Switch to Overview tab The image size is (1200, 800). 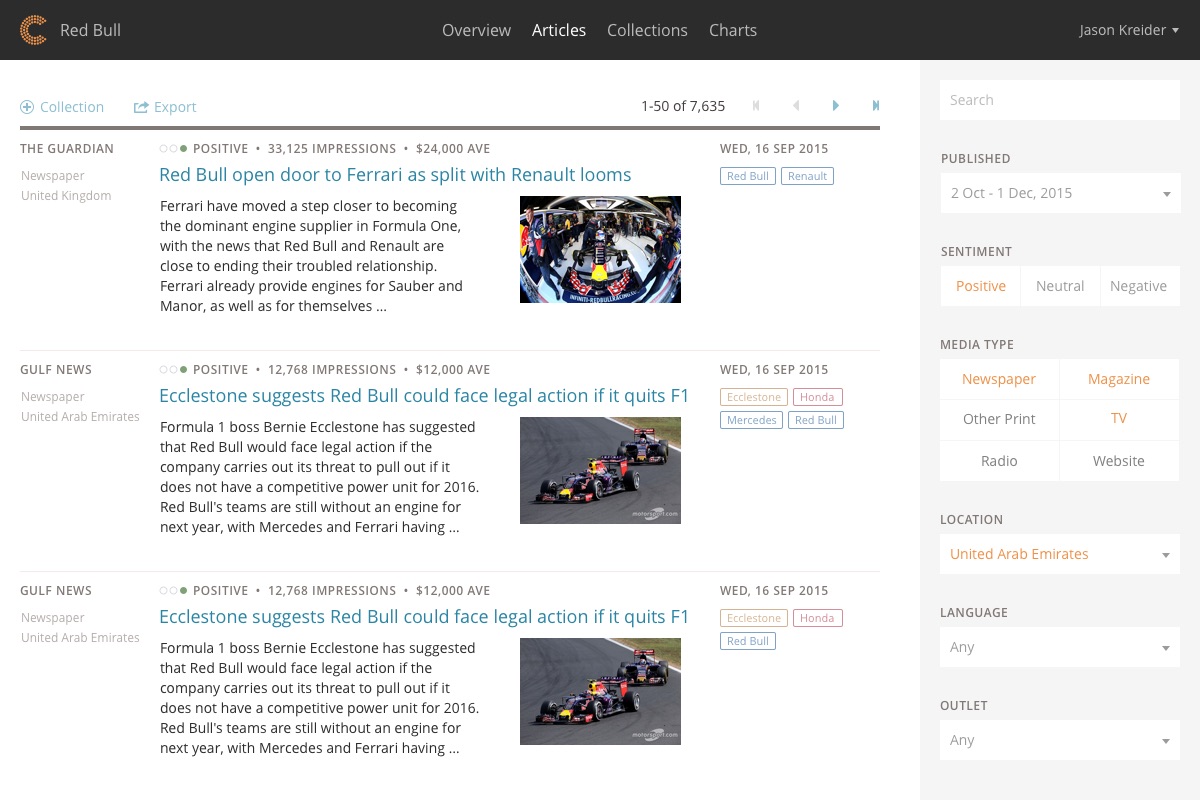pyautogui.click(x=476, y=30)
